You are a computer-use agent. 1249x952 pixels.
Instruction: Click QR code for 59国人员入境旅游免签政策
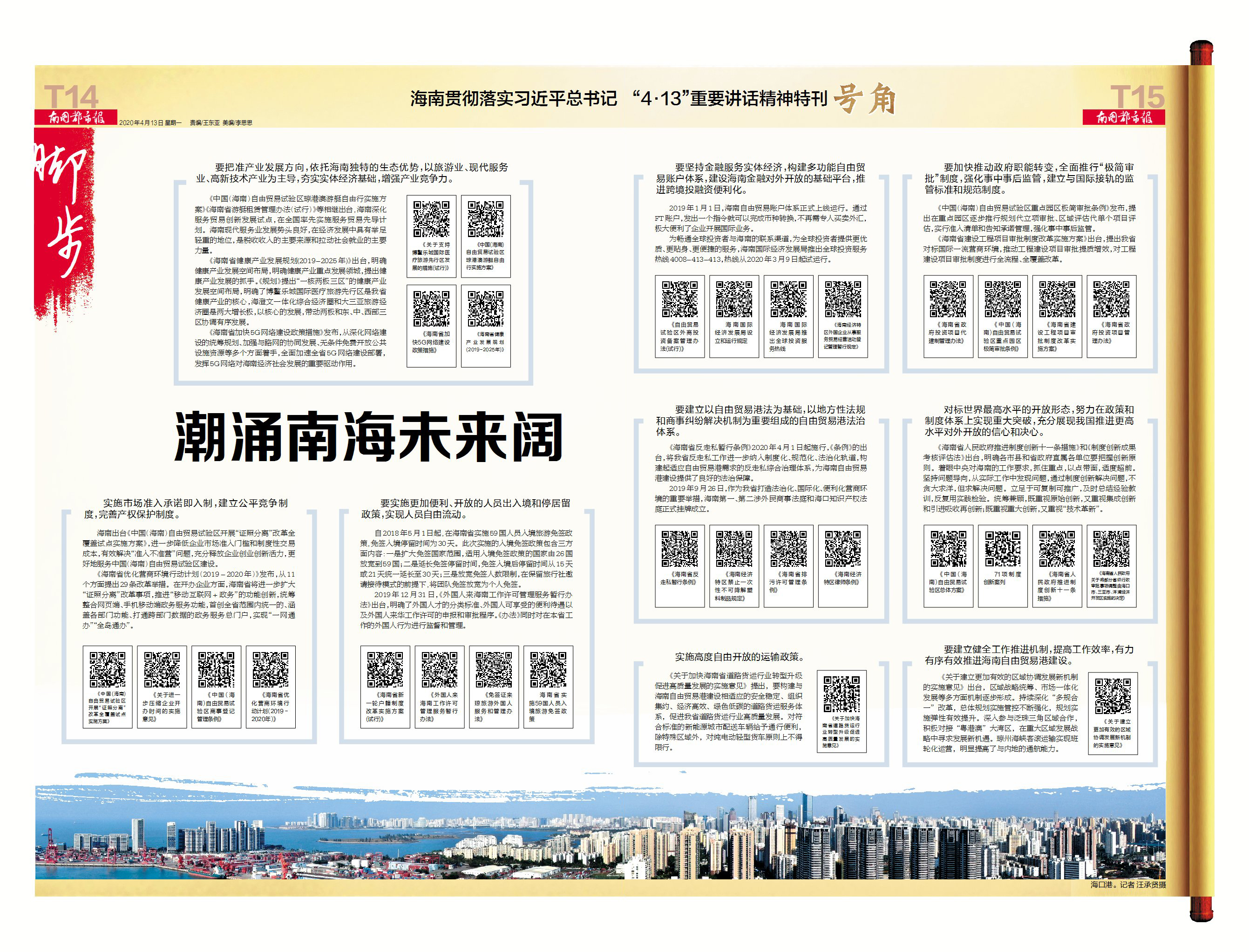click(548, 669)
